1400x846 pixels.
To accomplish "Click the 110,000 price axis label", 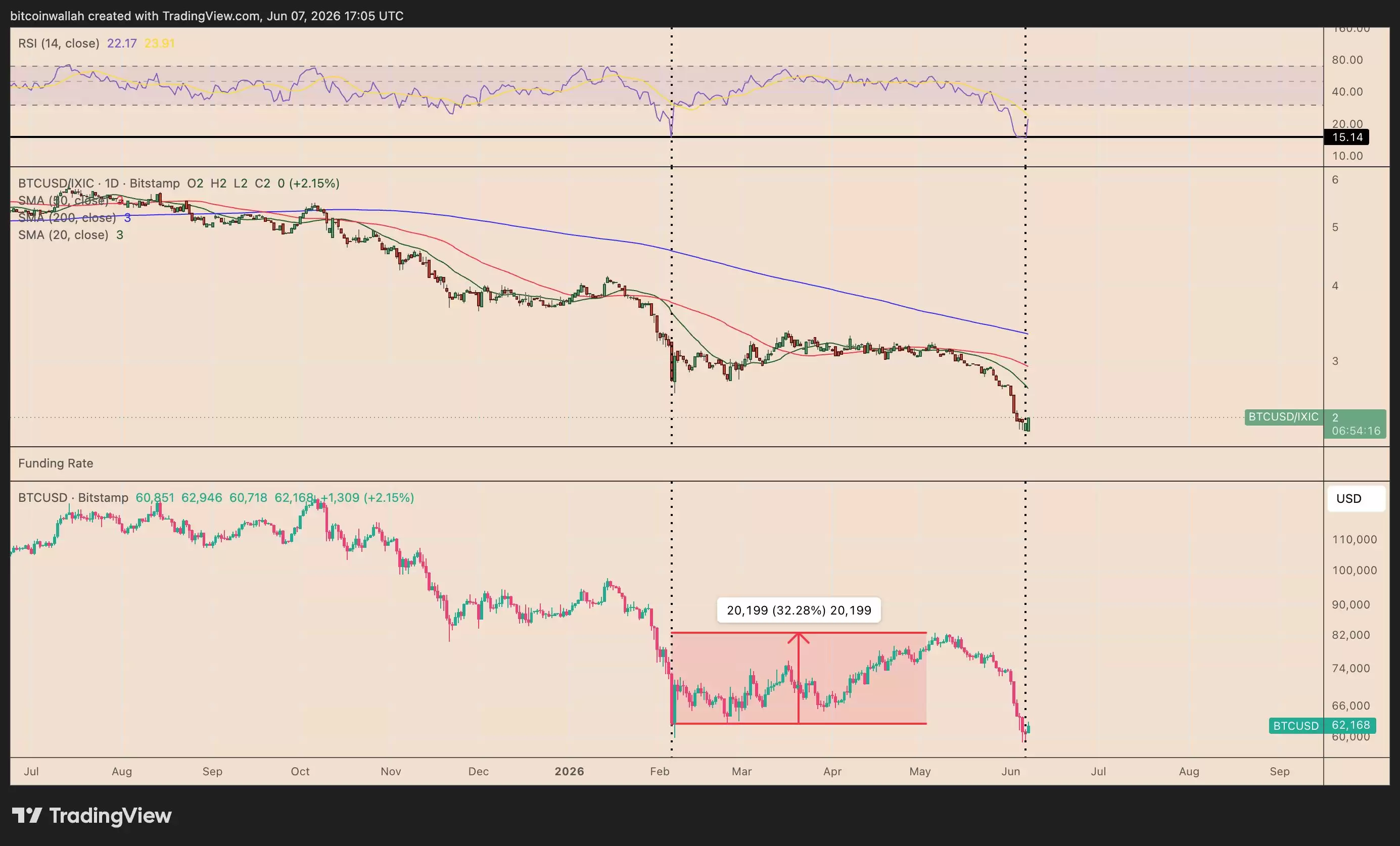I will (1355, 539).
